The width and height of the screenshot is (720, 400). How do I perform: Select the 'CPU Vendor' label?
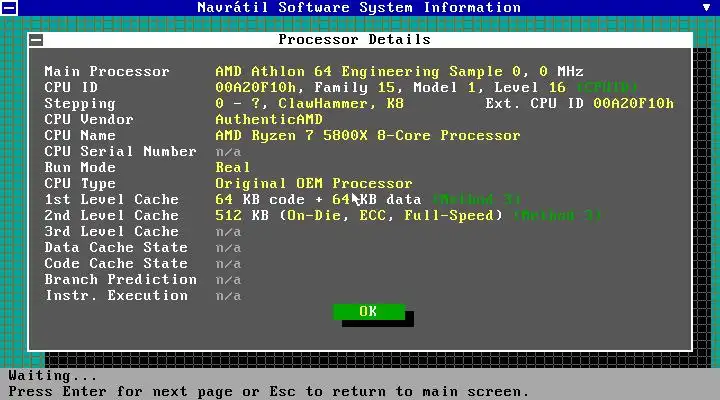[x=89, y=119]
